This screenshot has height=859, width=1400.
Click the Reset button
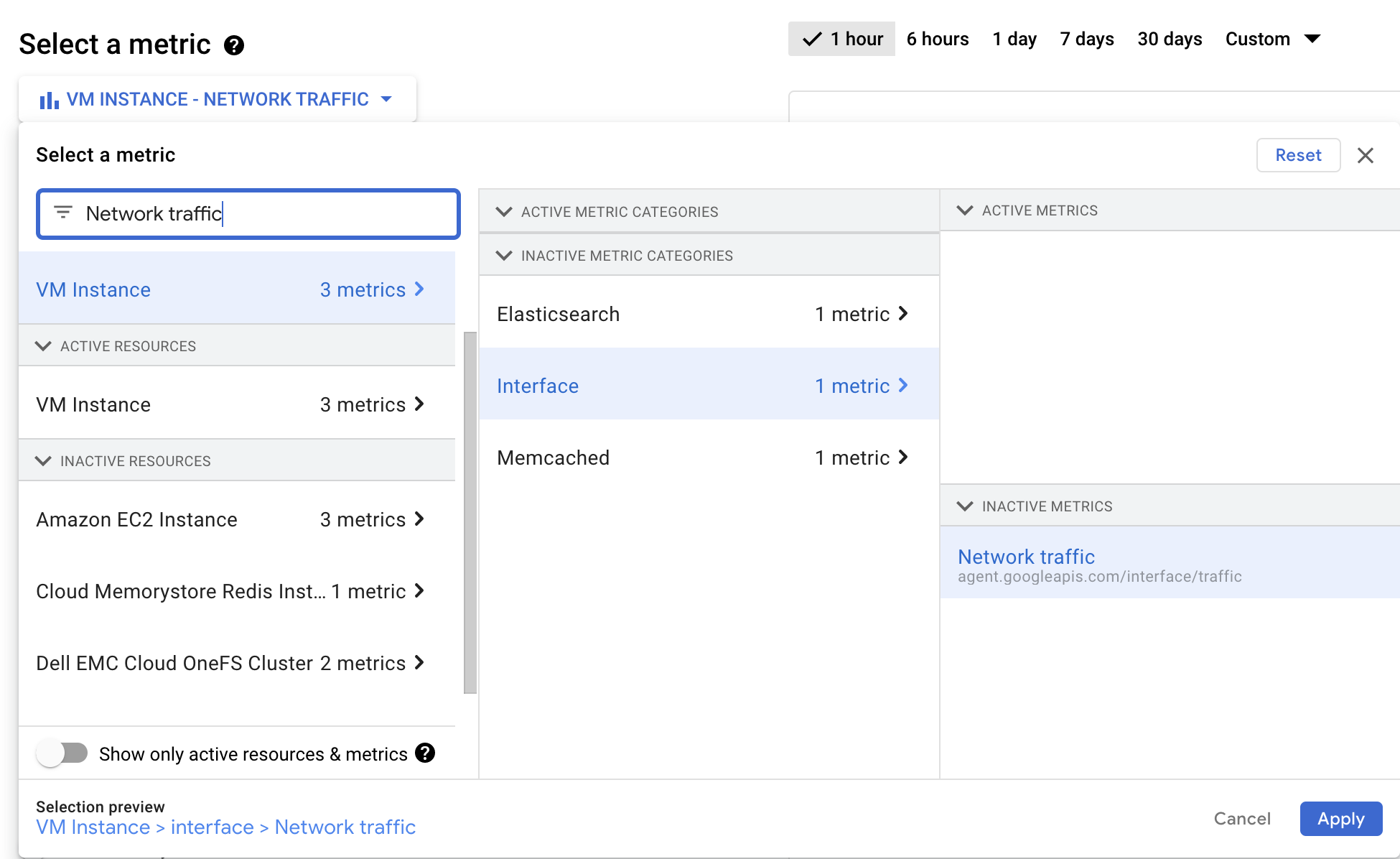(x=1298, y=155)
